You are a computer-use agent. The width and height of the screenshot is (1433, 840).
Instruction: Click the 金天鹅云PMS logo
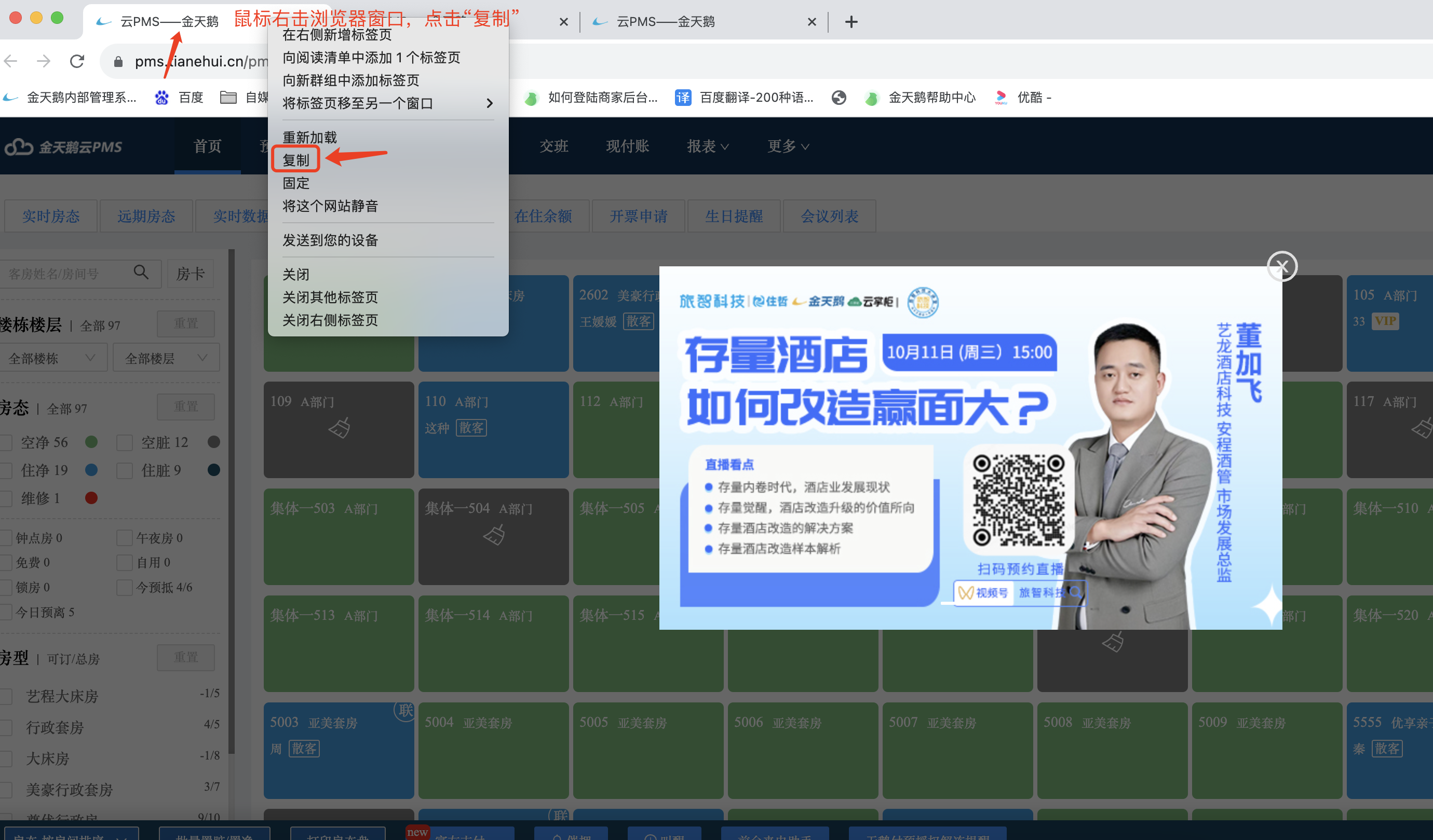[64, 147]
